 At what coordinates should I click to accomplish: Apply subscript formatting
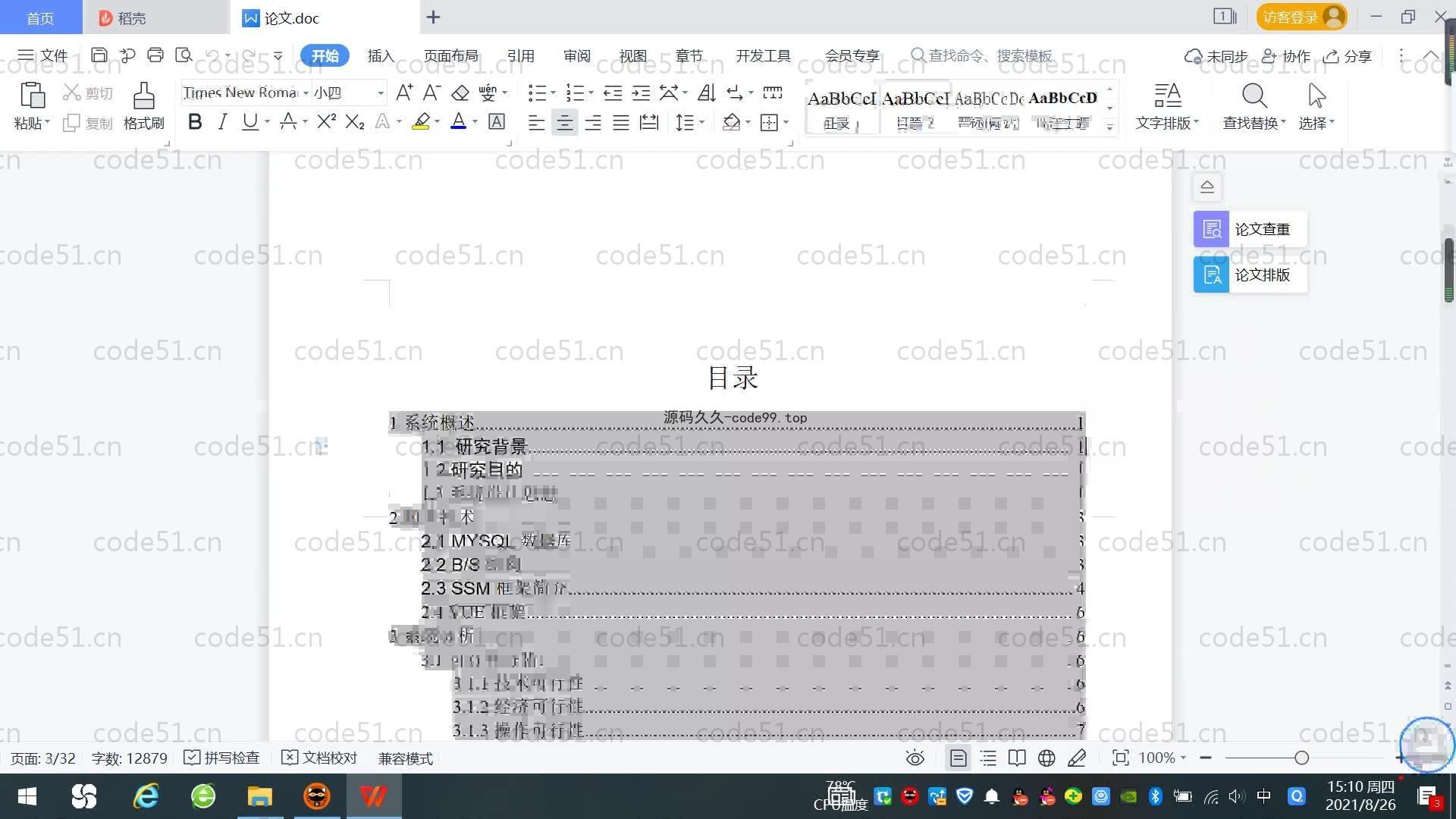(x=355, y=122)
